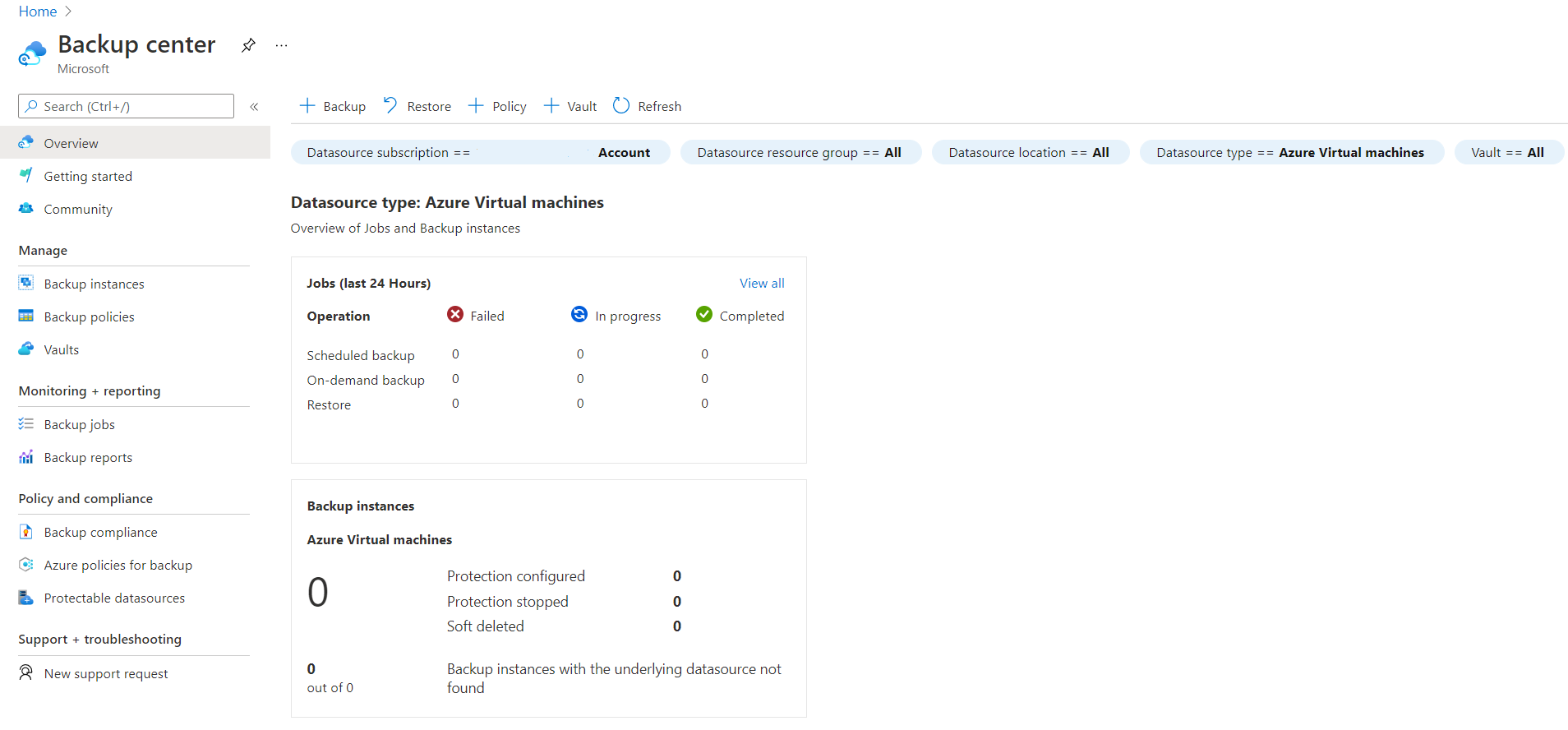Click 'On-demand backup' row label
Viewport: 1568px width, 730px height.
366,380
